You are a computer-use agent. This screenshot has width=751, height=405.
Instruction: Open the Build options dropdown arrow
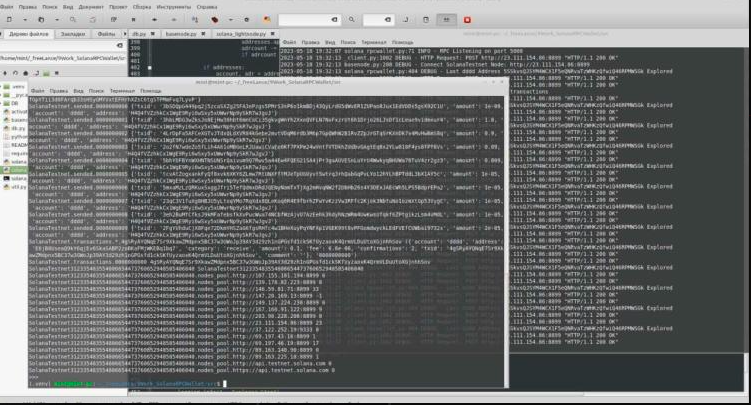click(x=230, y=20)
